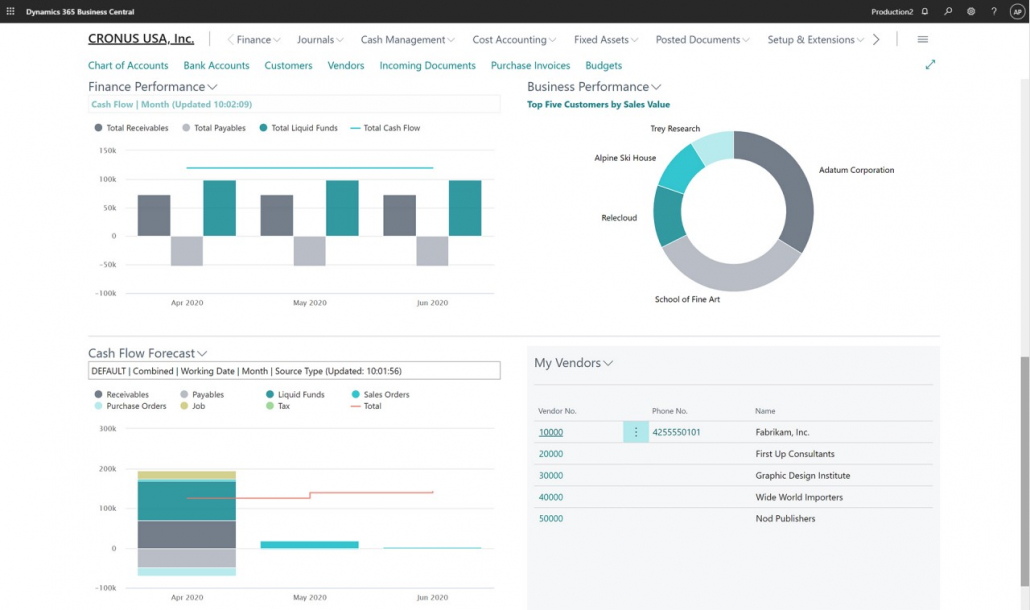Screen dimensions: 1030x610
Task: Expand the page with the arrows icon
Action: tap(930, 64)
